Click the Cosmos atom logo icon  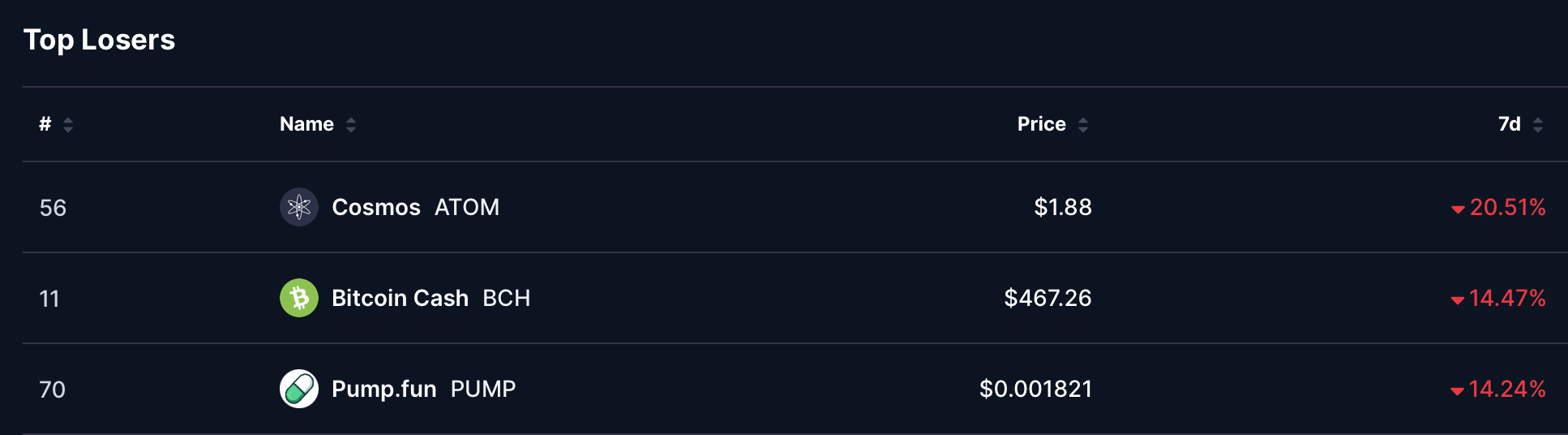298,207
